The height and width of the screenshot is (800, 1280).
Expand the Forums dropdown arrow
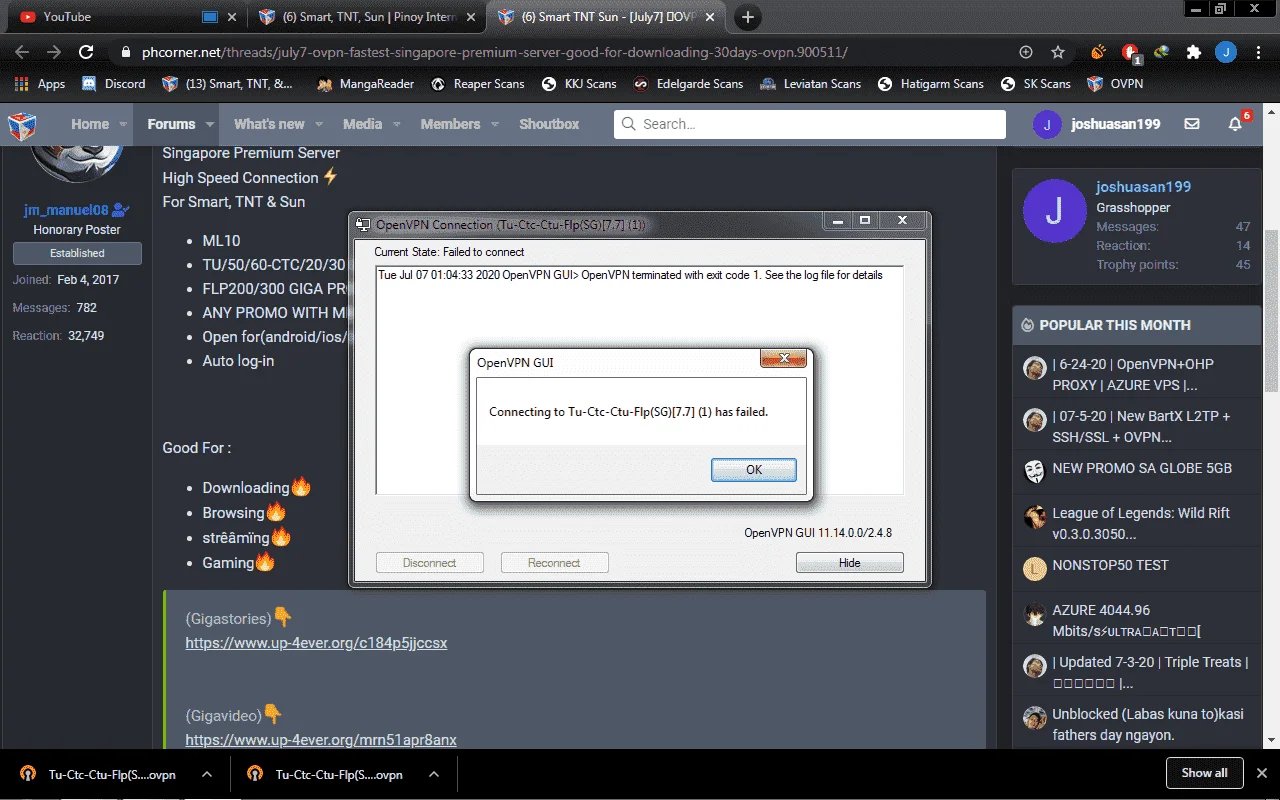(x=210, y=124)
